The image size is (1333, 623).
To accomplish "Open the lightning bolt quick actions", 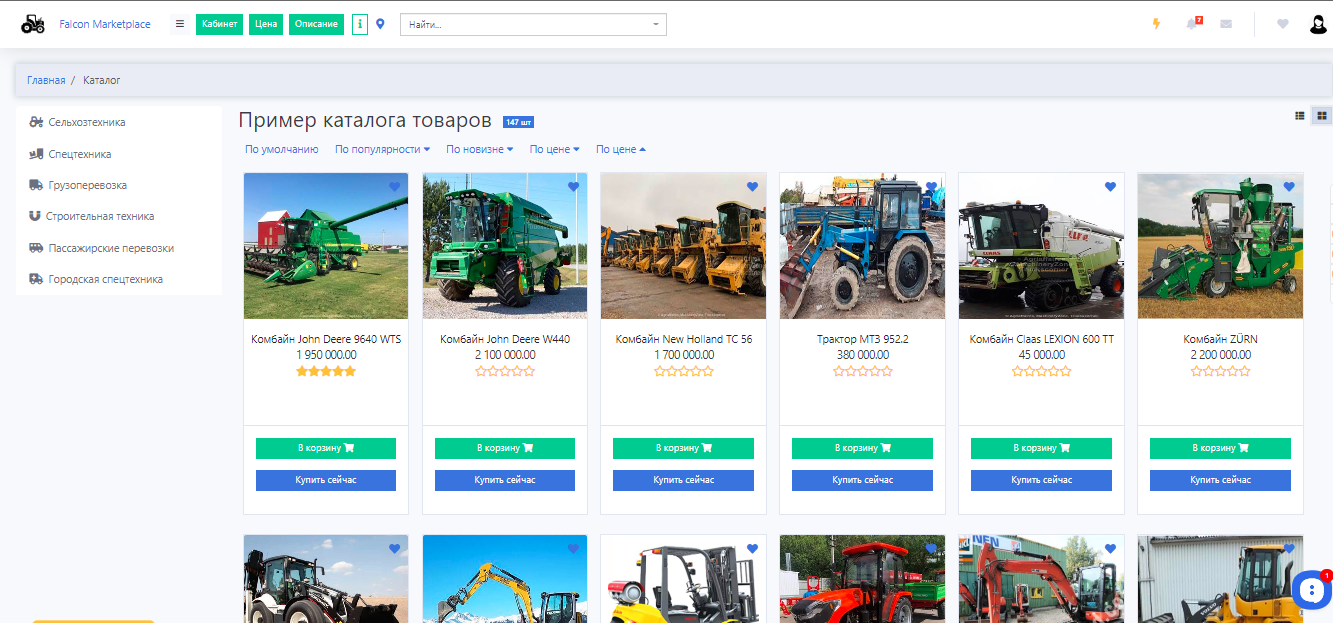I will pyautogui.click(x=1157, y=24).
